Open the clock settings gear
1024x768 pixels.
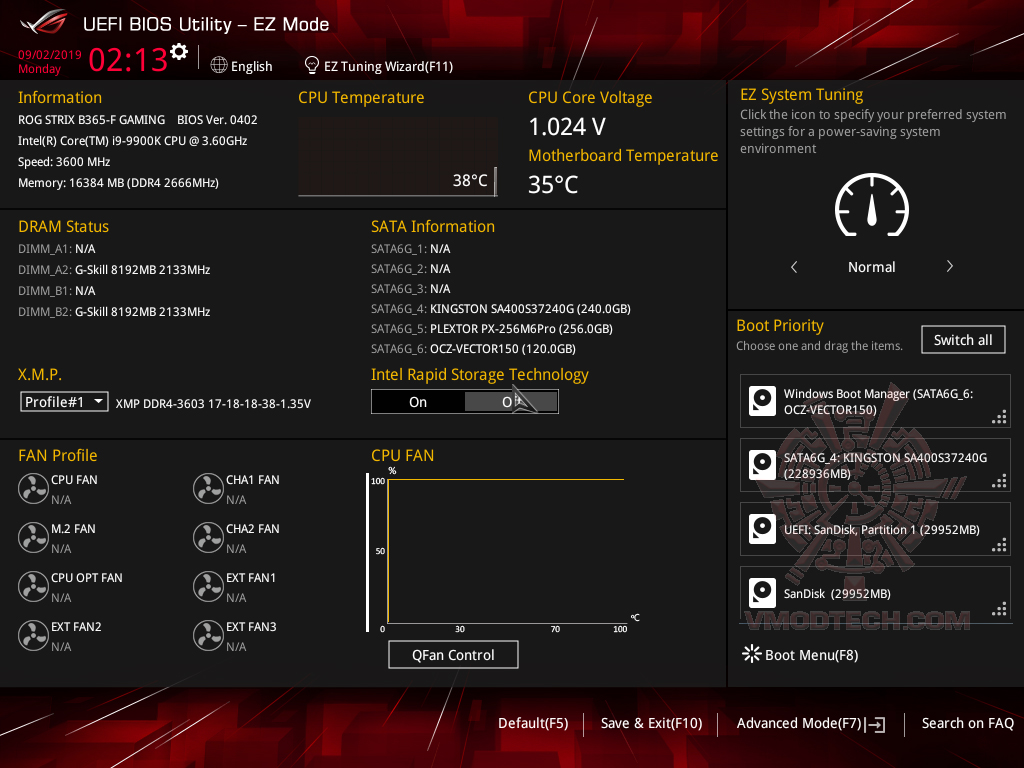click(x=179, y=49)
